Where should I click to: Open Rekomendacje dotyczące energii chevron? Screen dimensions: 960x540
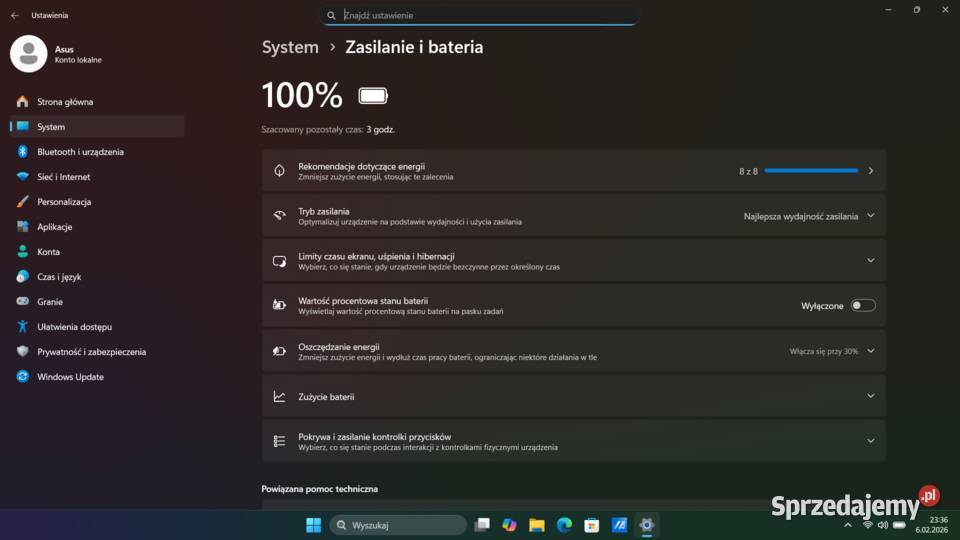[871, 171]
